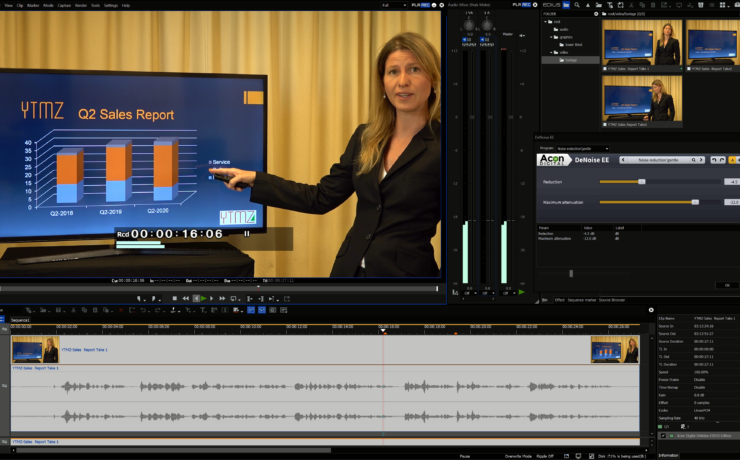740x460 pixels.
Task: Click the Add clip open-folder icon in bin
Action: click(598, 5)
